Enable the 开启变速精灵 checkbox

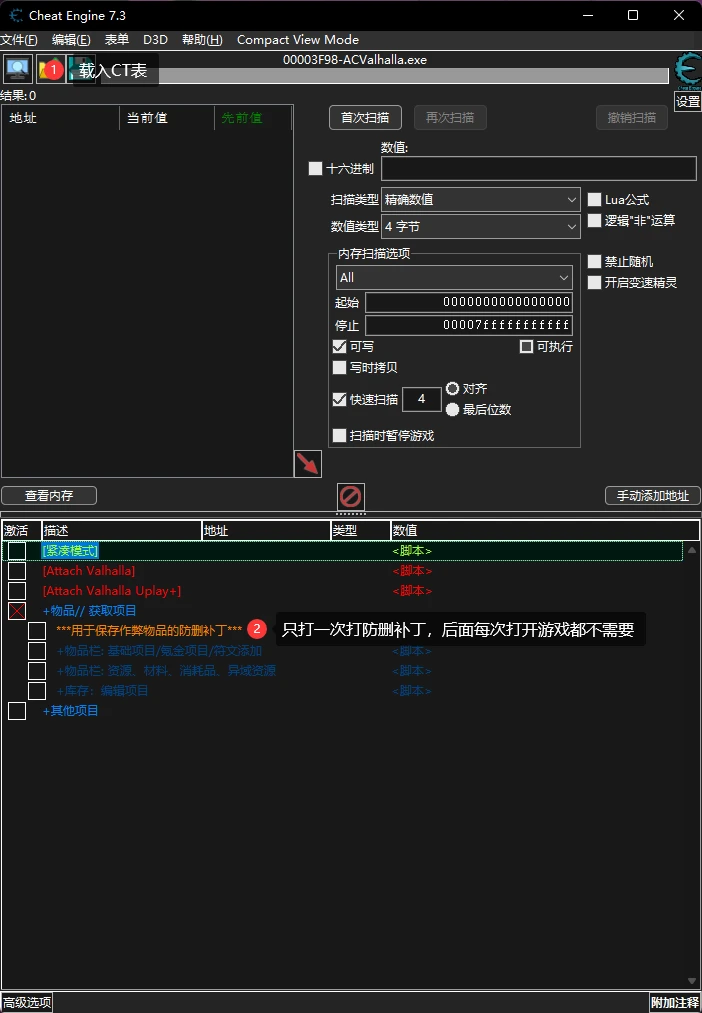(594, 282)
